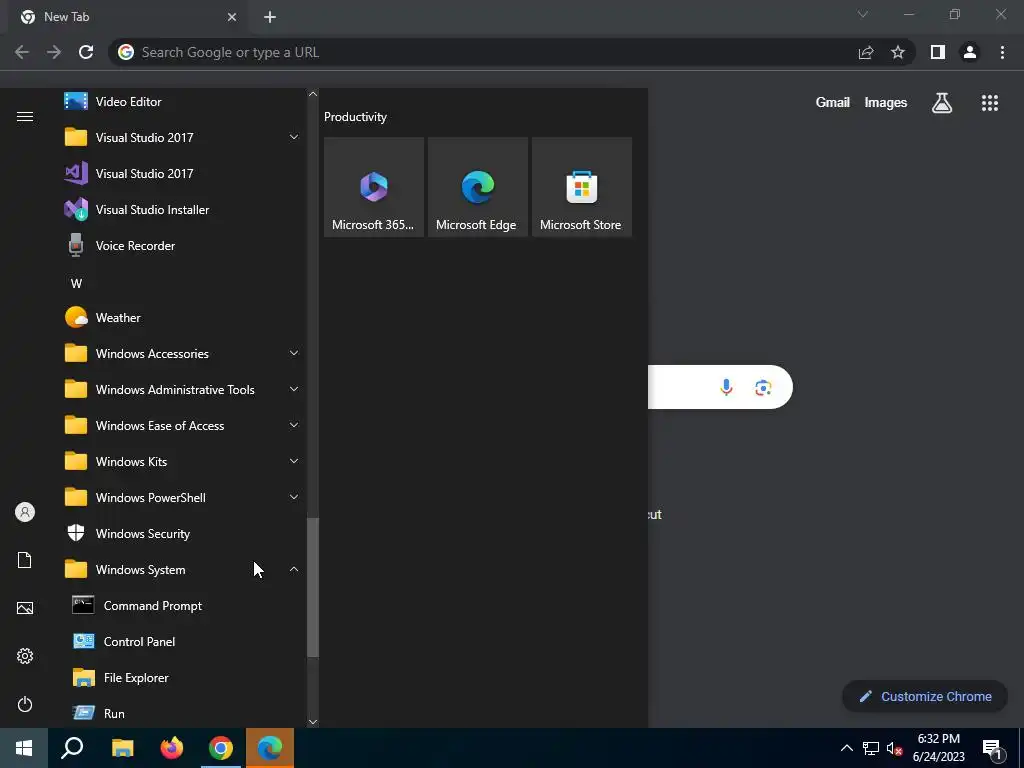The height and width of the screenshot is (768, 1024).
Task: Click the app list scrollbar up arrow
Action: point(313,94)
